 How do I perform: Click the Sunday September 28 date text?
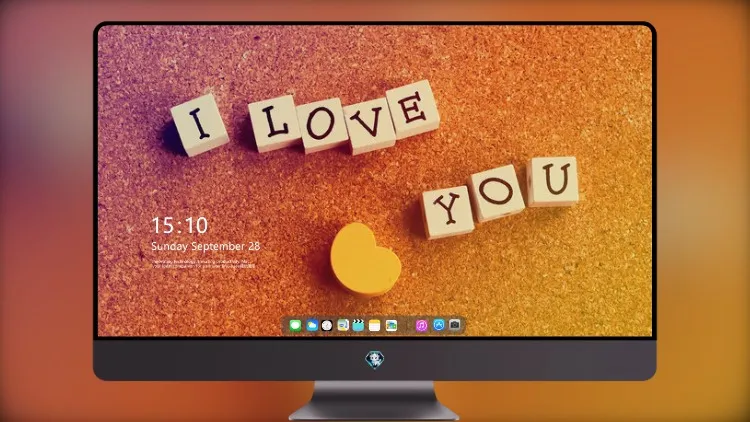pos(206,246)
